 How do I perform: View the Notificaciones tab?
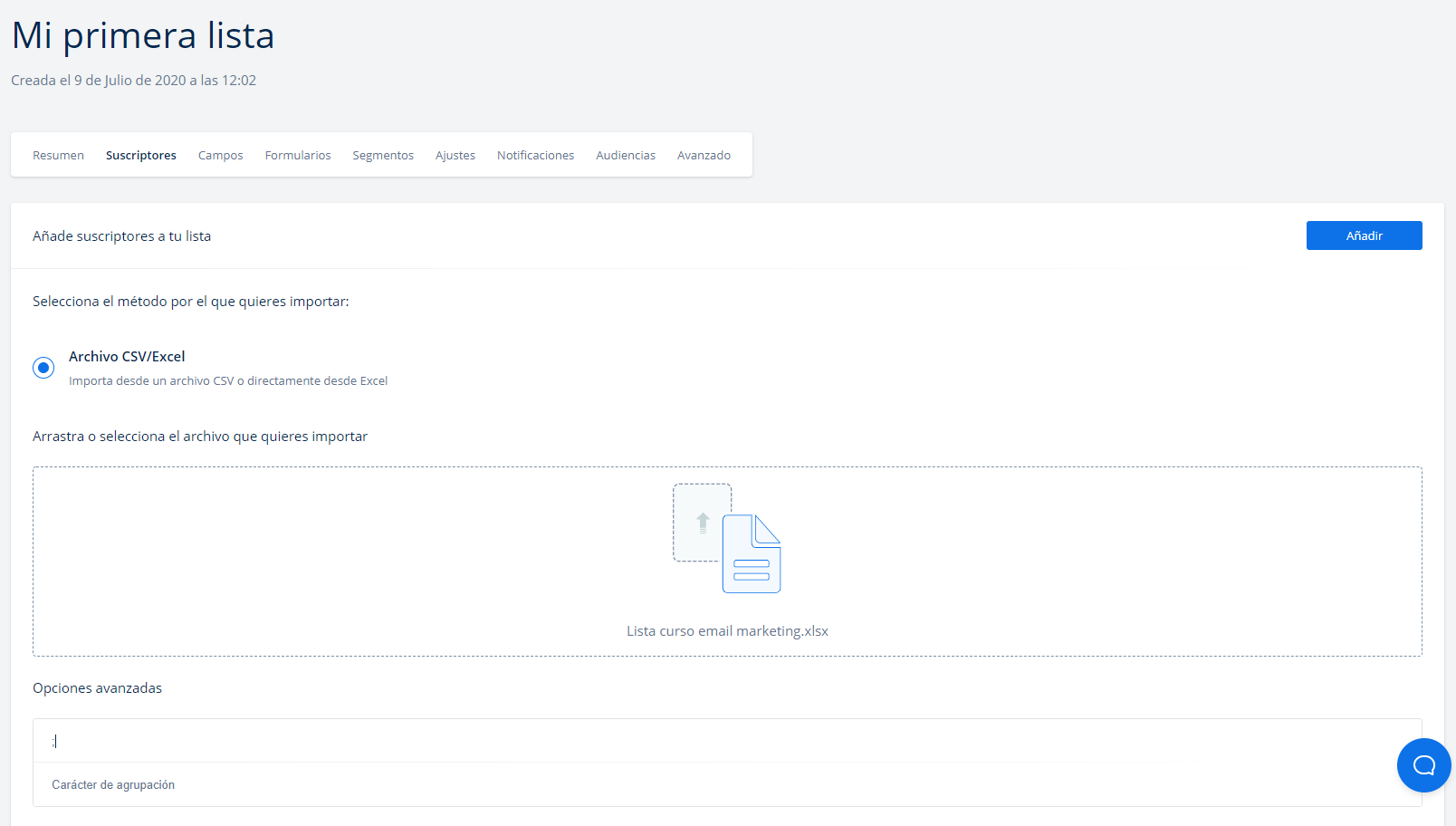535,155
